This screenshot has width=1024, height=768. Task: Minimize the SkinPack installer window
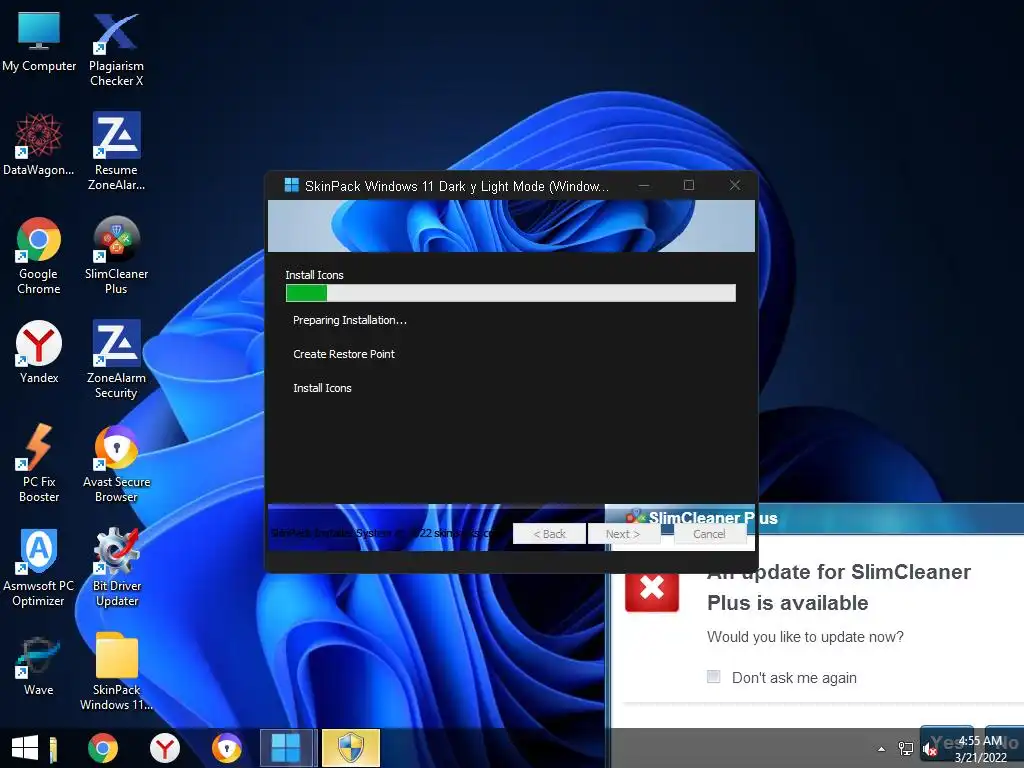click(644, 185)
